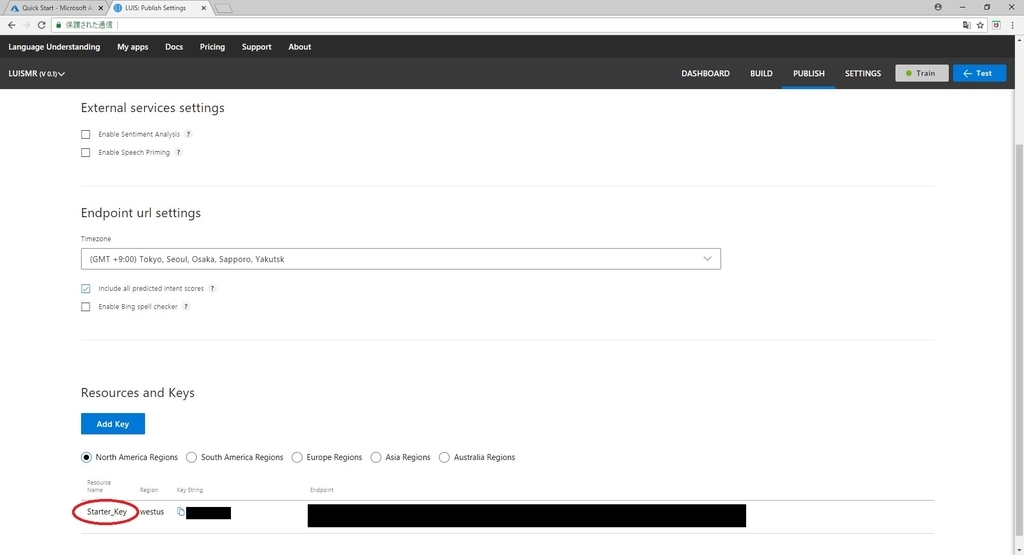
Task: Open help for predicted intent scores
Action: coord(212,288)
